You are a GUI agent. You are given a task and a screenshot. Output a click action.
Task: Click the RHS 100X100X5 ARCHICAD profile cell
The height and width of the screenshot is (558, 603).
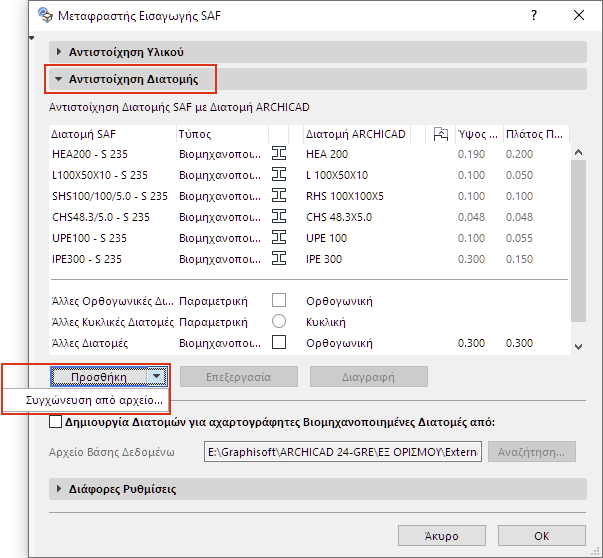[345, 196]
